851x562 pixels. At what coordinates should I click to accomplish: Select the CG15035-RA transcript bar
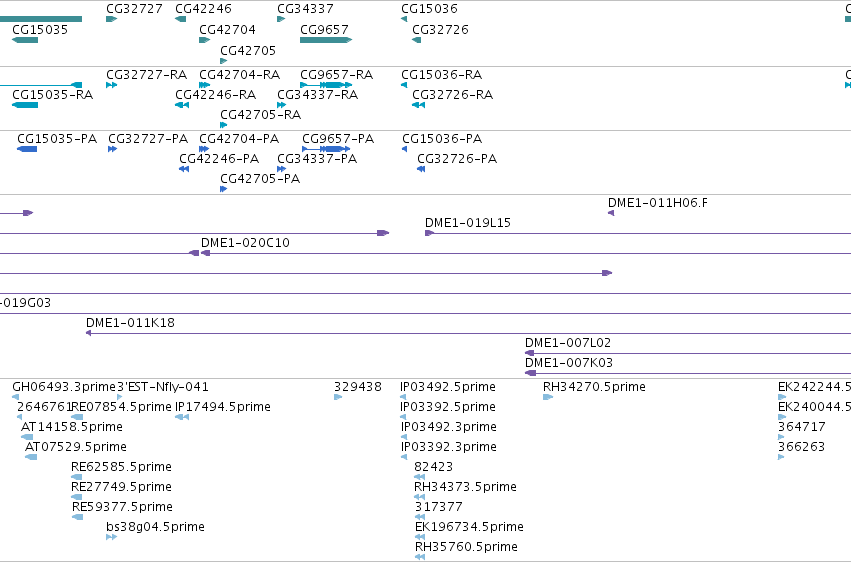[25, 105]
